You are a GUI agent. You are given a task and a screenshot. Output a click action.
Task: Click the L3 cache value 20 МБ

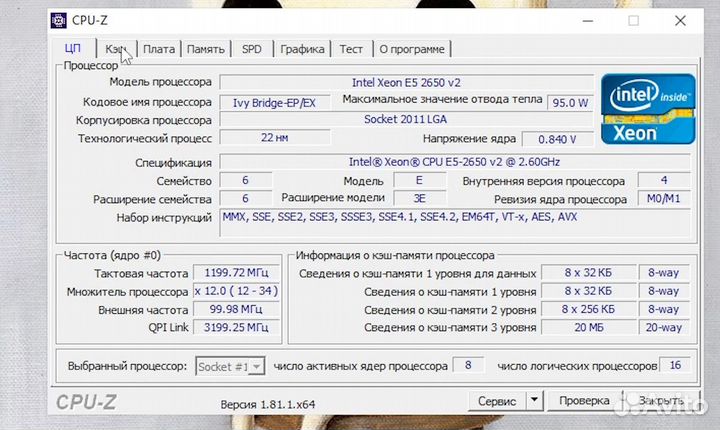(x=588, y=328)
